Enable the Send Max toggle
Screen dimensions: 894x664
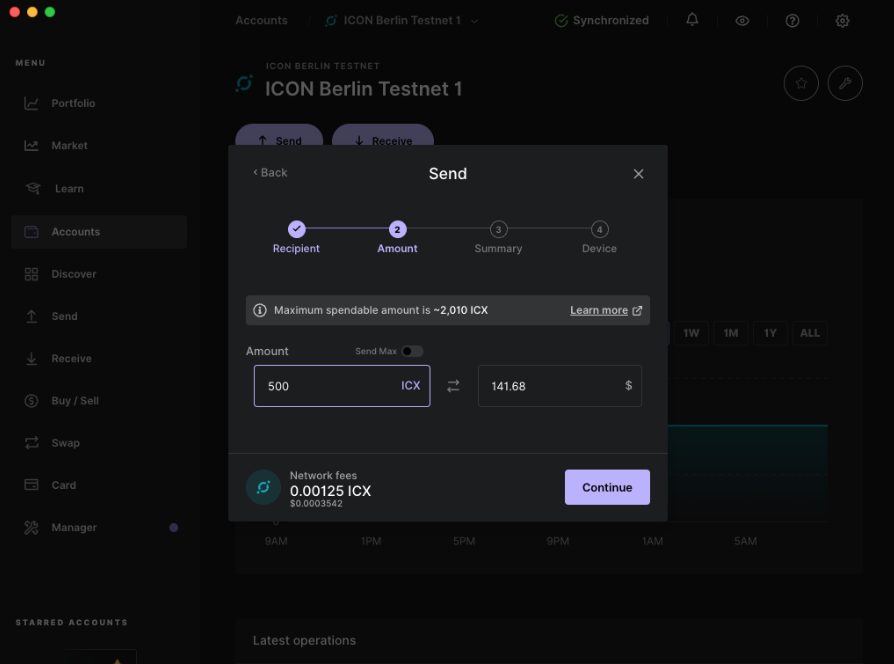[x=412, y=351]
